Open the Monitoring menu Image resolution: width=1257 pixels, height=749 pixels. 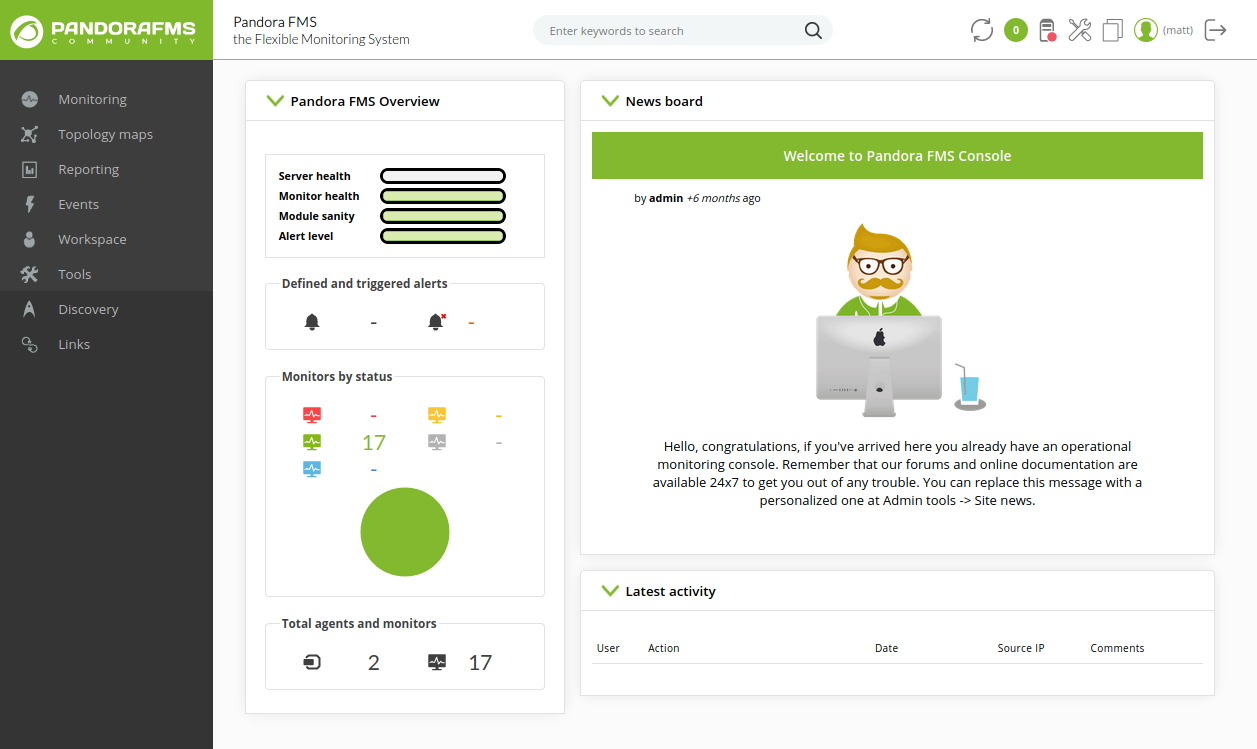92,99
